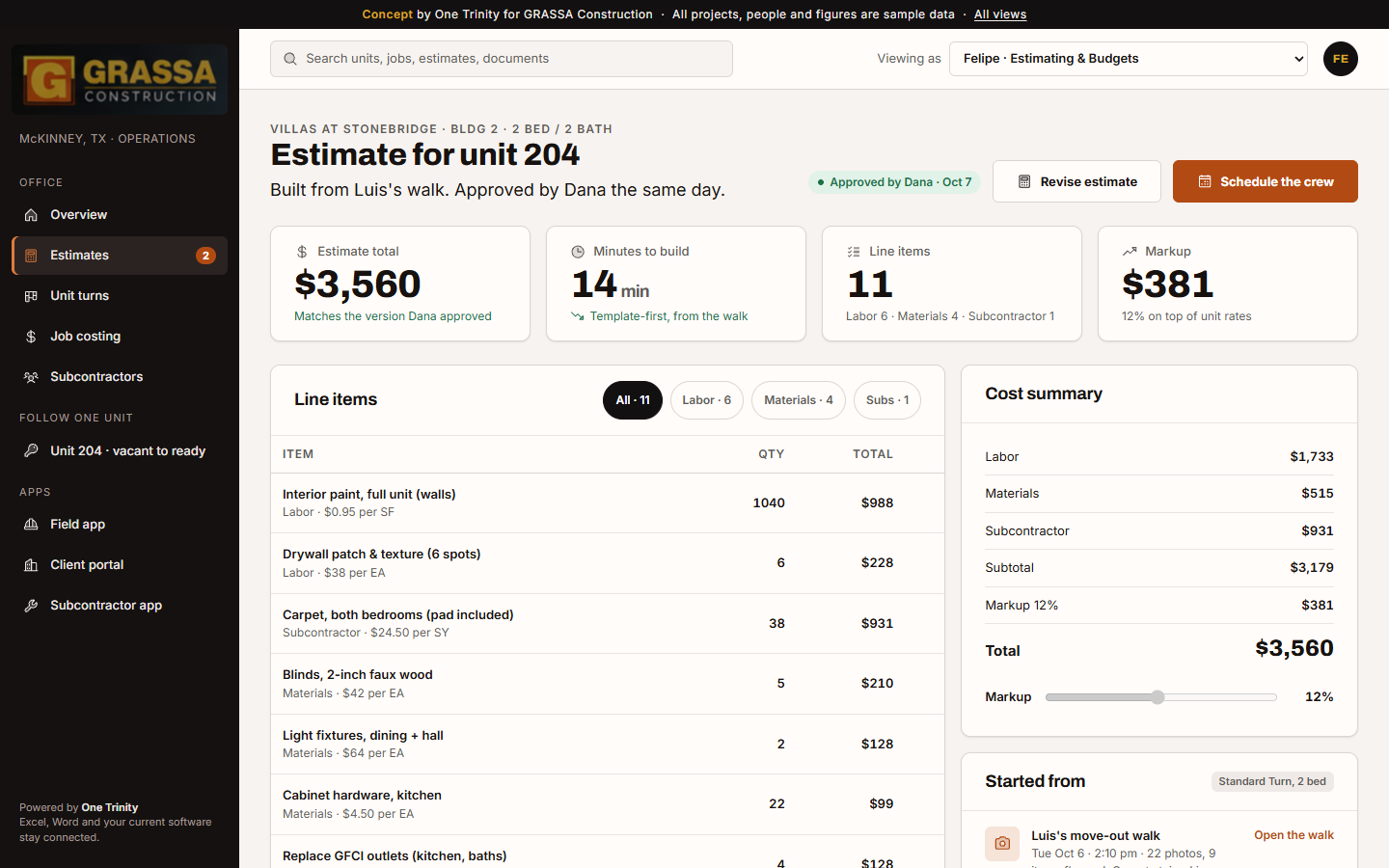Select the Interior paint, full unit row
1389x868 pixels.
coord(608,503)
